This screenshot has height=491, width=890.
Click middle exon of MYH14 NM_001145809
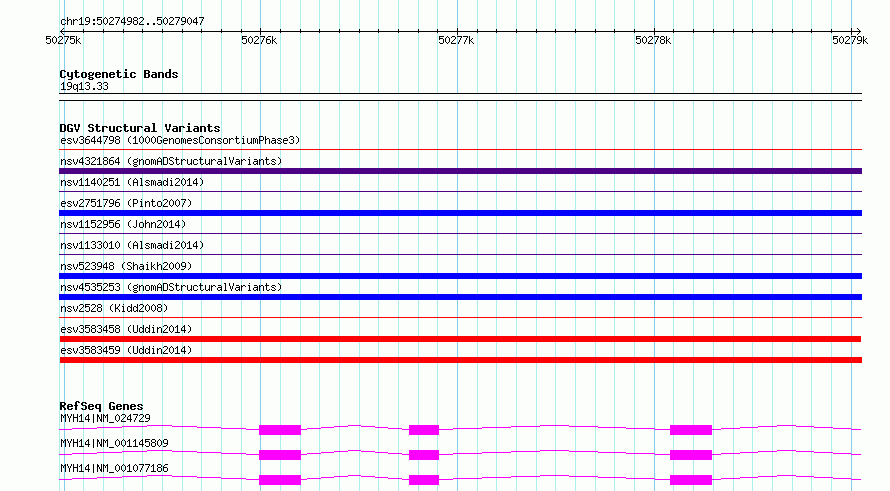(x=424, y=455)
